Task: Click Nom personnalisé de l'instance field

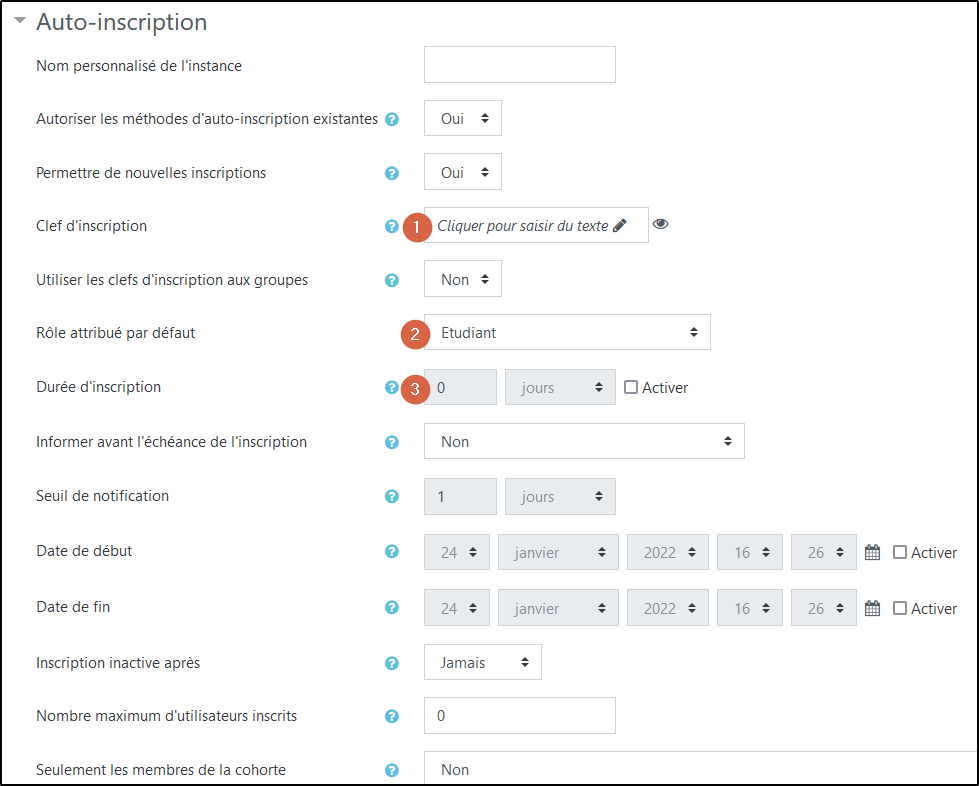Action: (520, 65)
